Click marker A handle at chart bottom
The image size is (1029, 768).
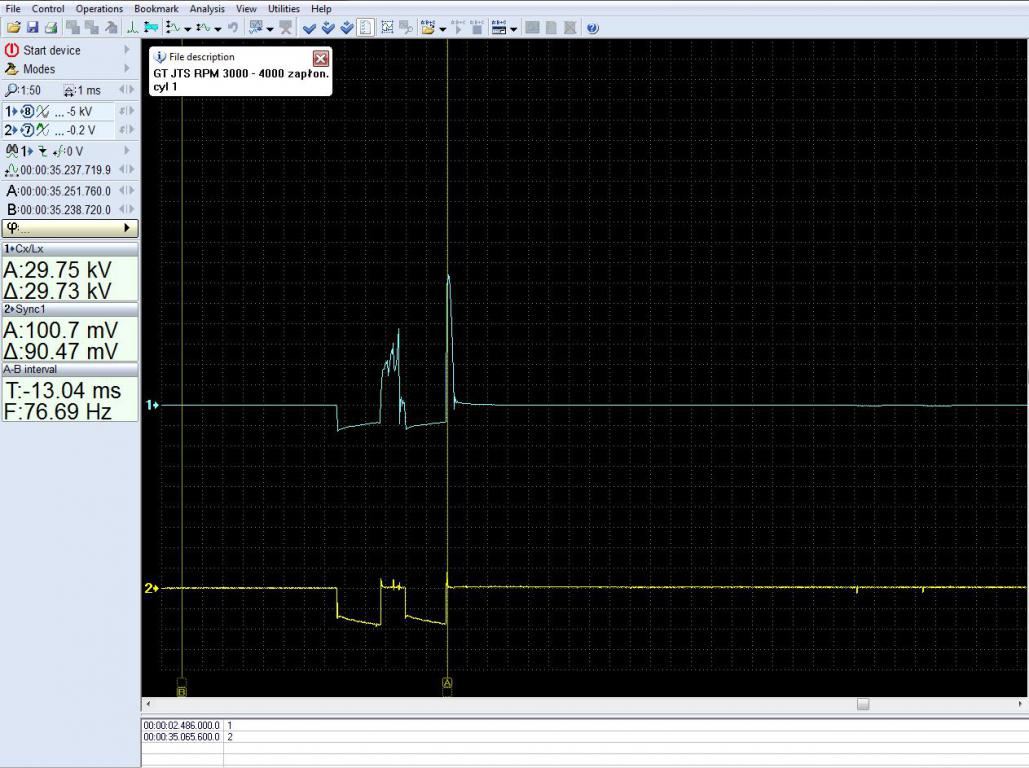pos(448,684)
